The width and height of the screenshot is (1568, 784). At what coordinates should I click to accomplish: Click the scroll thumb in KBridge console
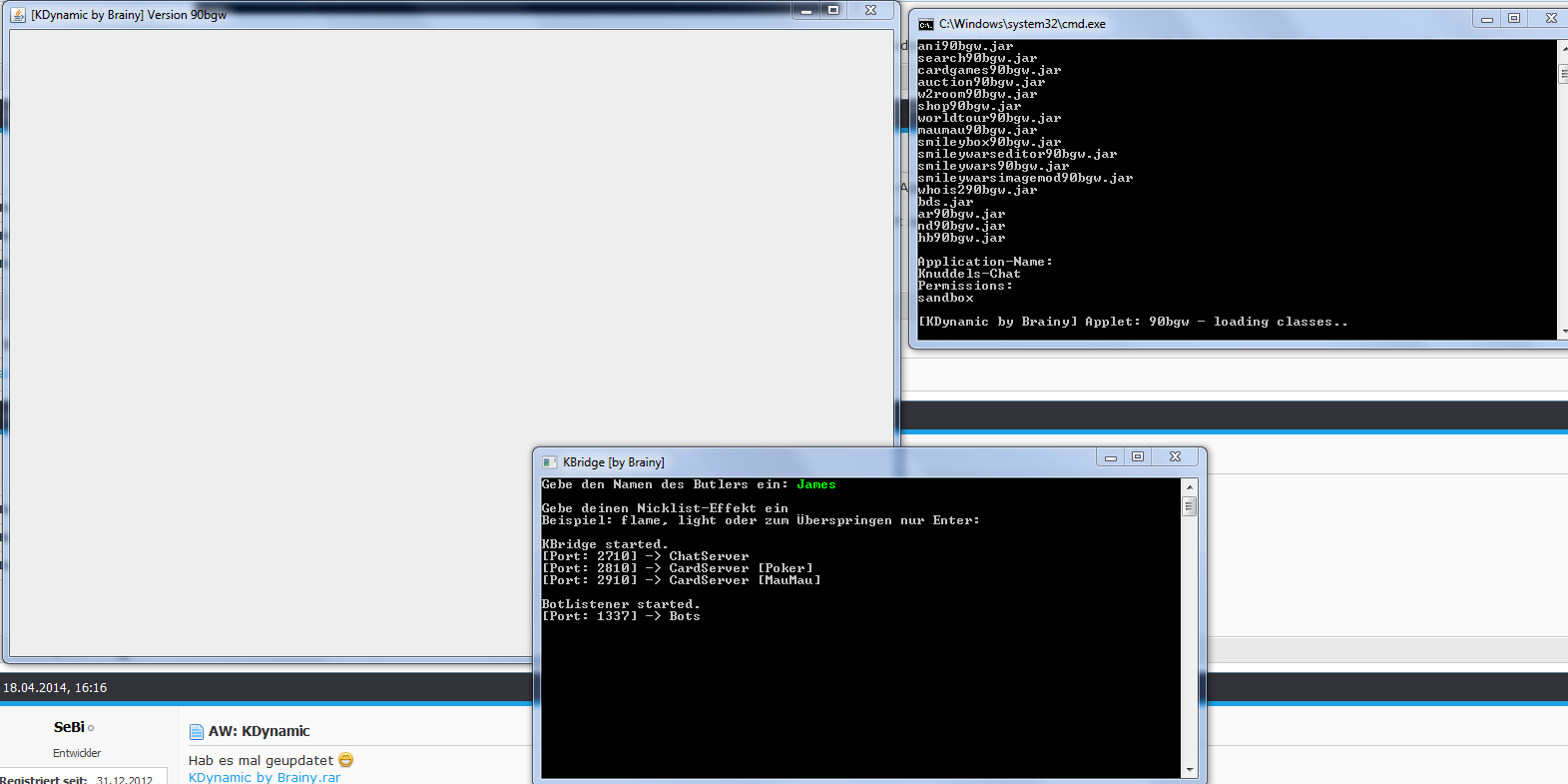pyautogui.click(x=1189, y=507)
